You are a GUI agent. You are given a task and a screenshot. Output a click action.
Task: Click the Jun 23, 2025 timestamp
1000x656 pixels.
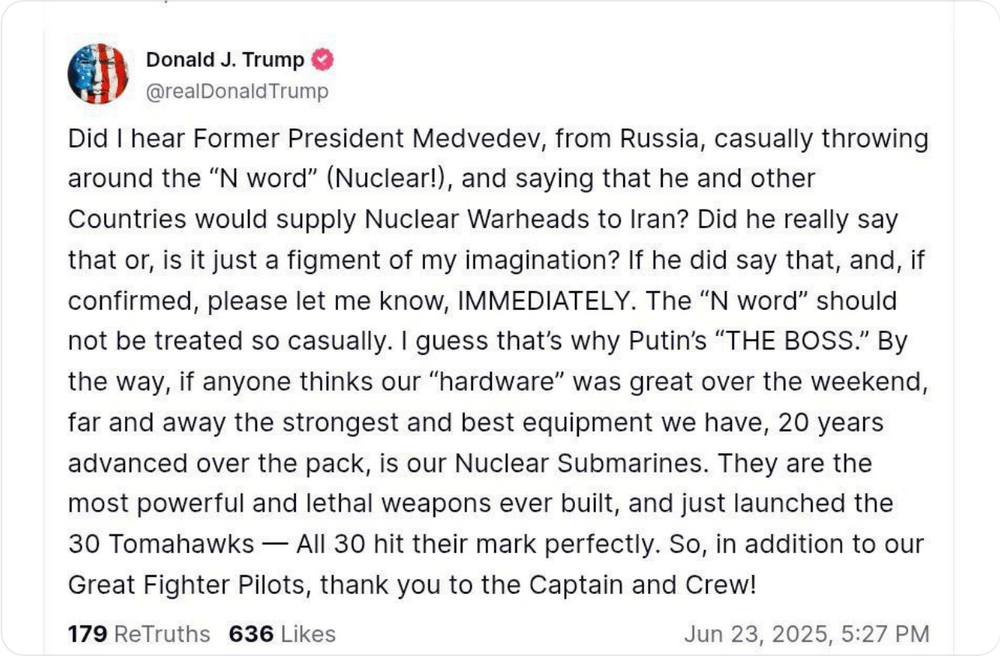pos(806,634)
